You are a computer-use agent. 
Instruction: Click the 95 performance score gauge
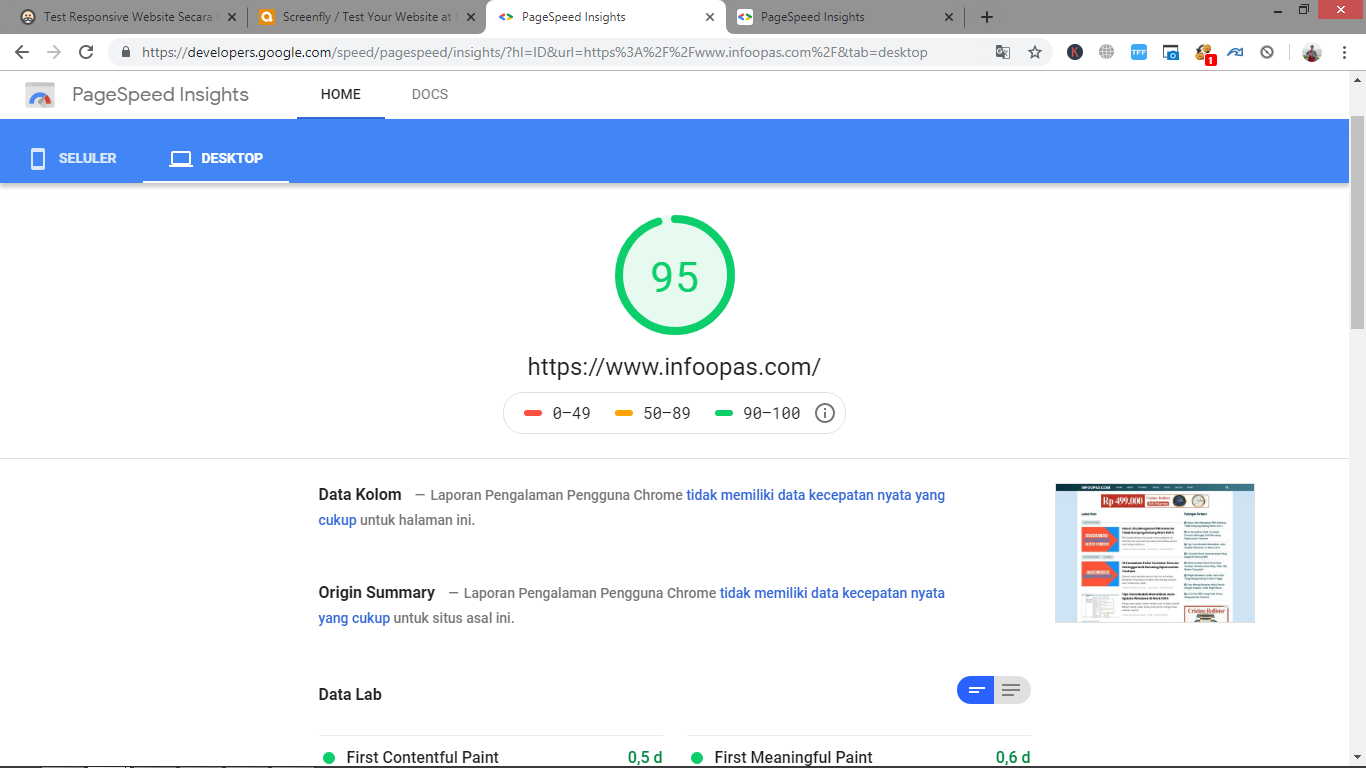pyautogui.click(x=675, y=275)
